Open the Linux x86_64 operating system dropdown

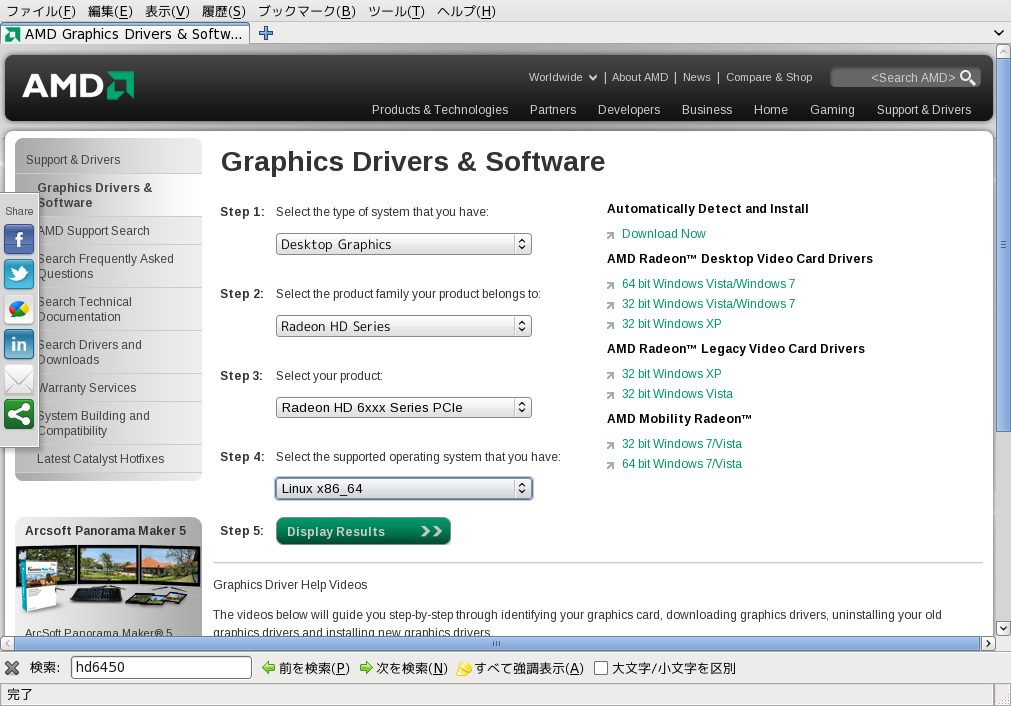click(x=404, y=489)
